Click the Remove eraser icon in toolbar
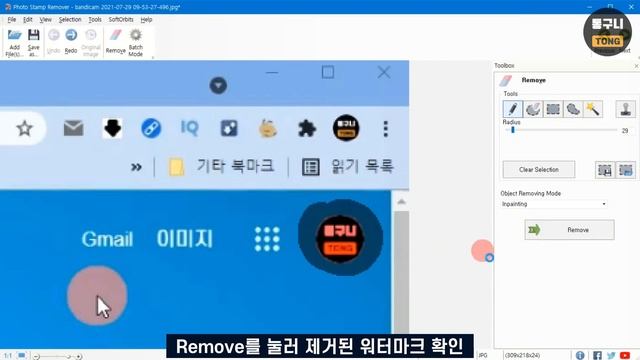 coord(116,35)
